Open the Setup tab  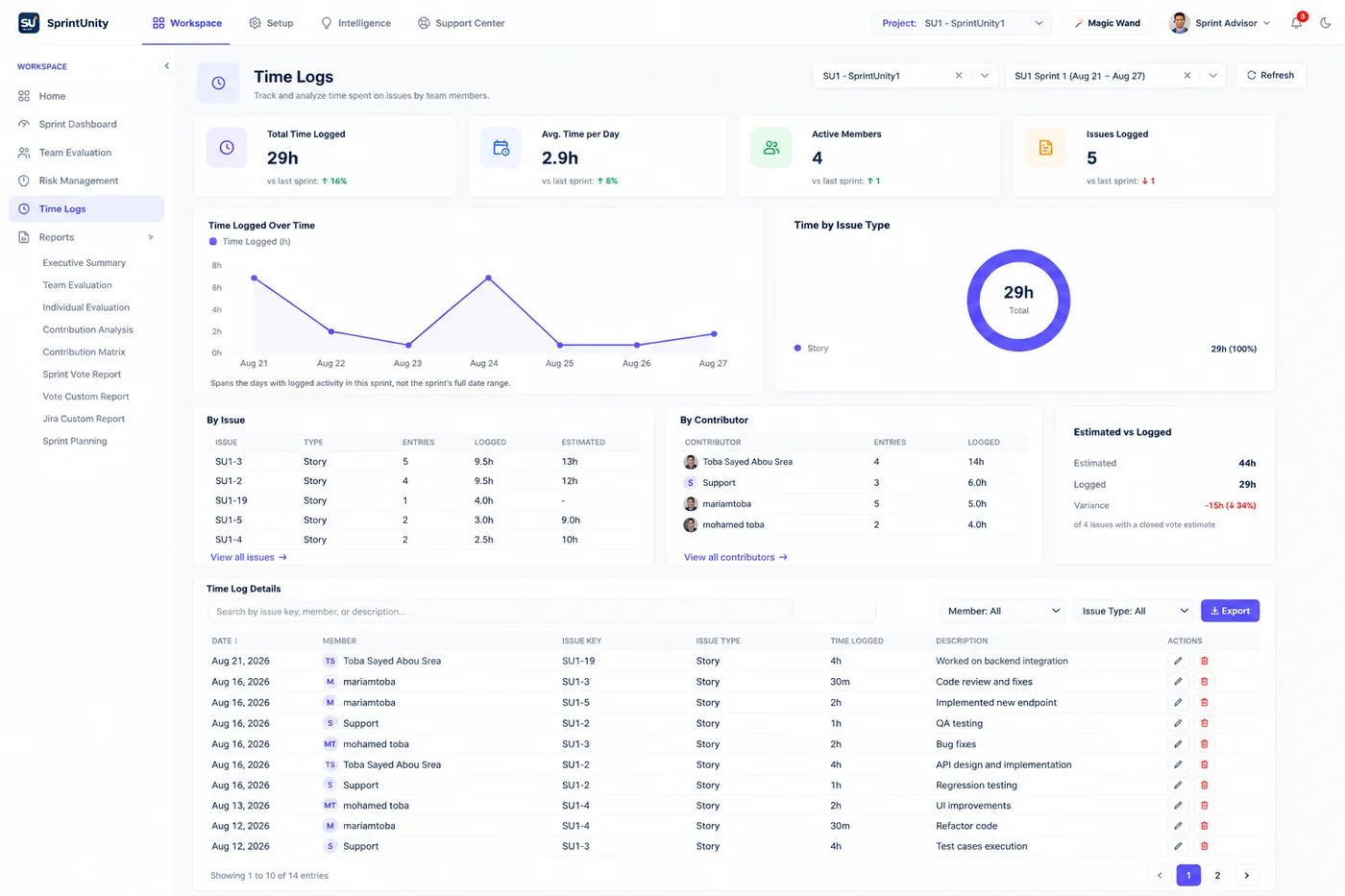271,23
